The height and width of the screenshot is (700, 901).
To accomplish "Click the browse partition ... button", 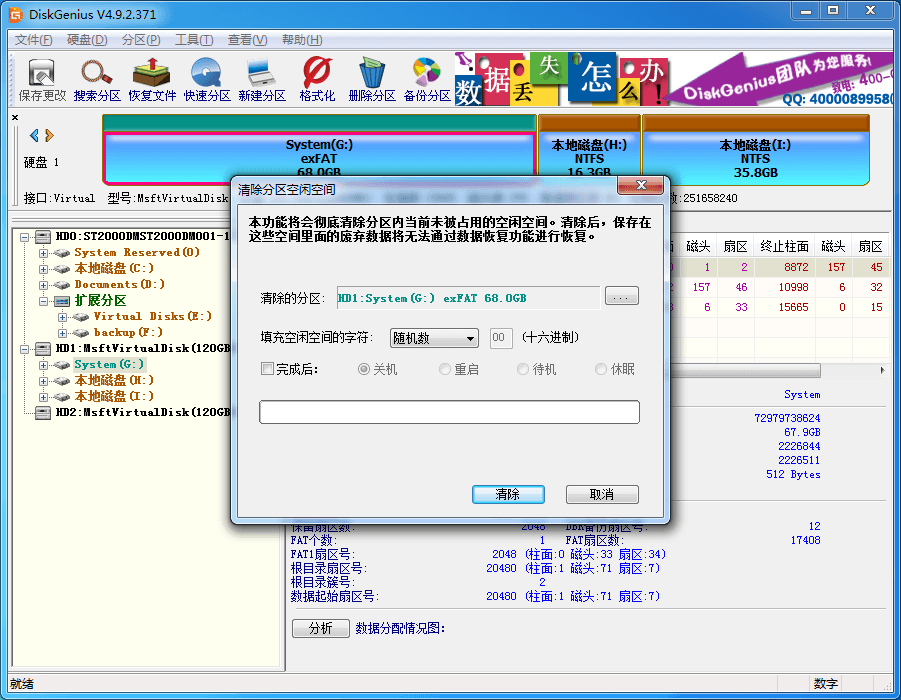I will (x=621, y=297).
